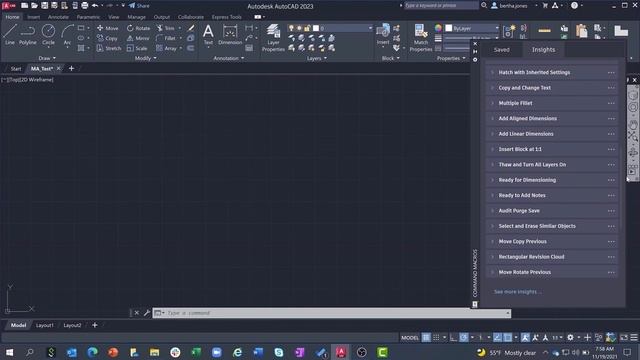Toggle annotation visibility in status bar
640x360 pixels.
pos(525,338)
